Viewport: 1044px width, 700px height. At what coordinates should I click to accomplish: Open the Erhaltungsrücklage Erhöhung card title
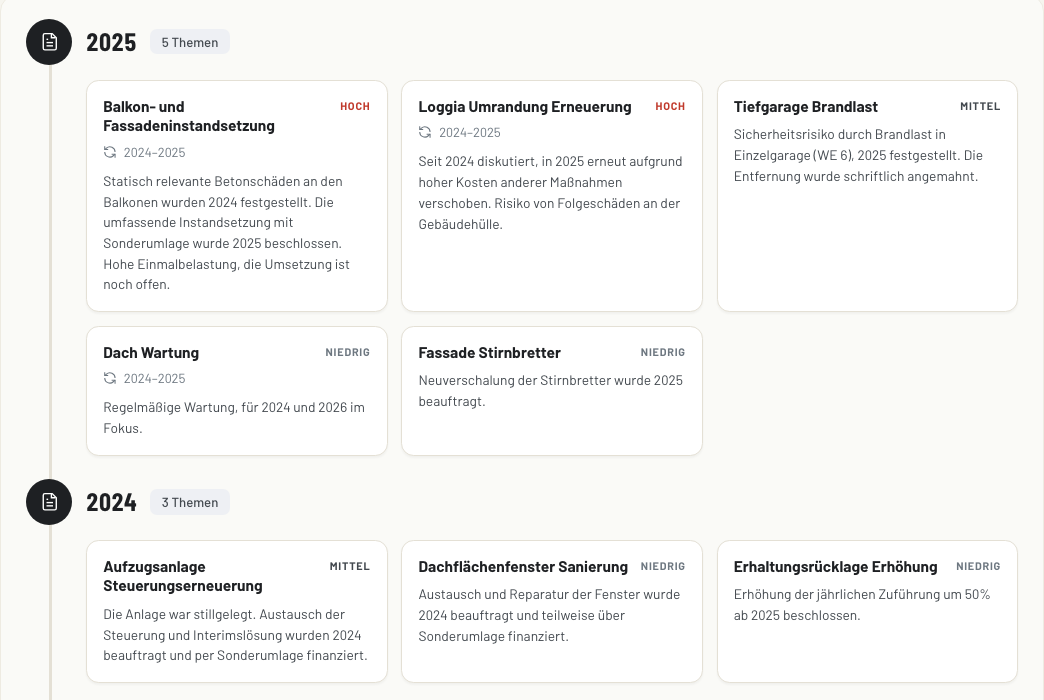coord(836,567)
